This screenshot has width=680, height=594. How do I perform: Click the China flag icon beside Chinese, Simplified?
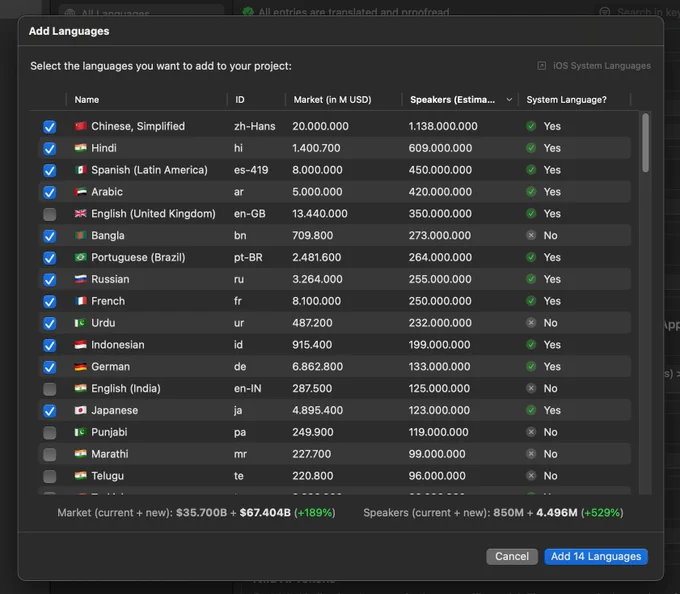pyautogui.click(x=81, y=126)
